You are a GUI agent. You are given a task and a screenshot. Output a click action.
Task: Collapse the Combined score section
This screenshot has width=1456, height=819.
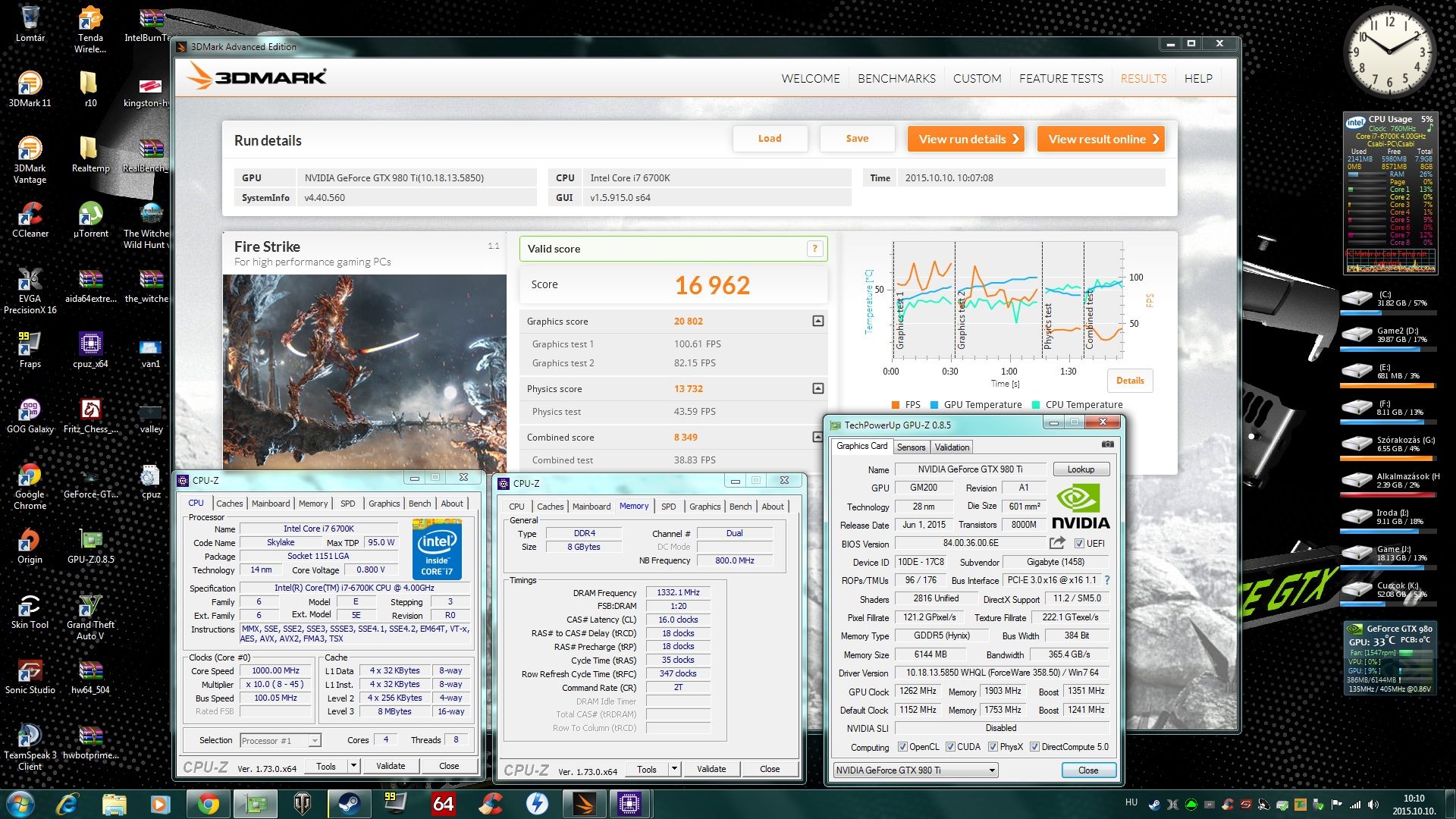pyautogui.click(x=817, y=438)
